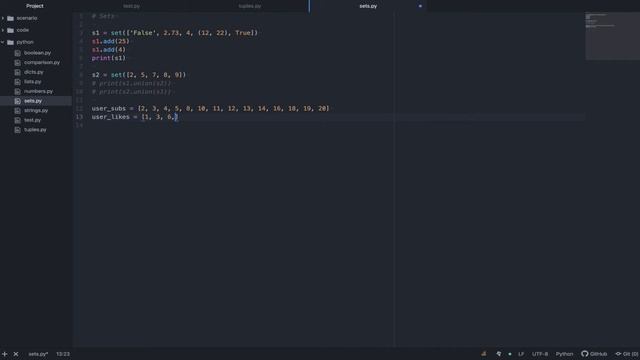This screenshot has width=640, height=360.
Task: Place cursor on the s1.add(25) line
Action: 110,41
